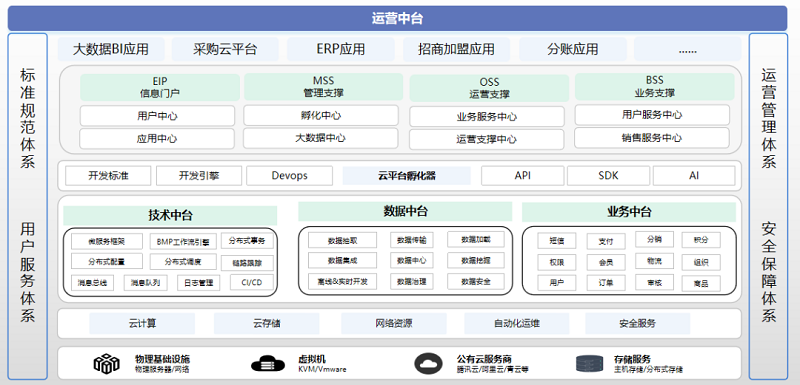Click the 数据集成 cell
Screen dimensions: 800x385
click(x=342, y=261)
